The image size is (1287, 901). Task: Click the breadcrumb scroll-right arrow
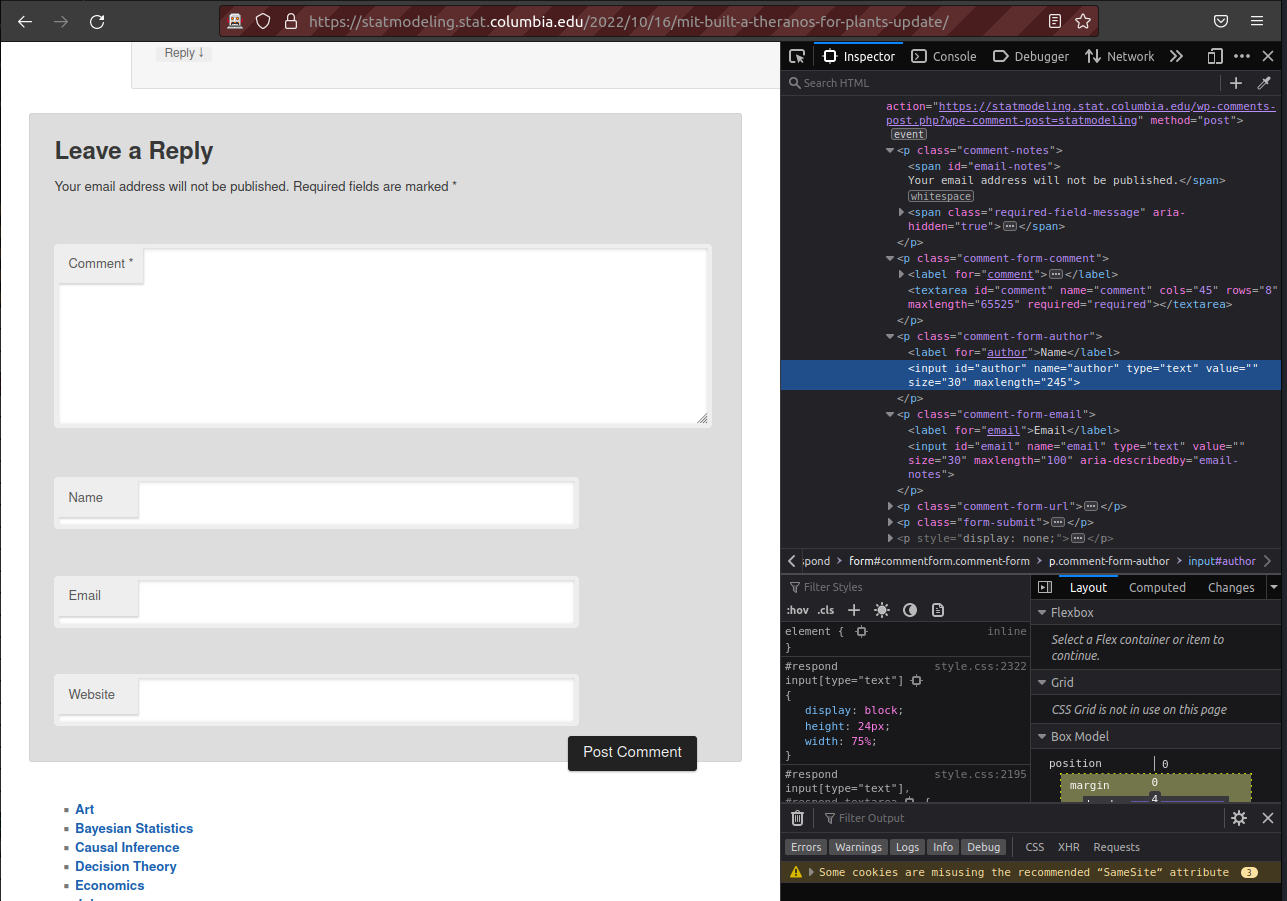pos(1268,561)
